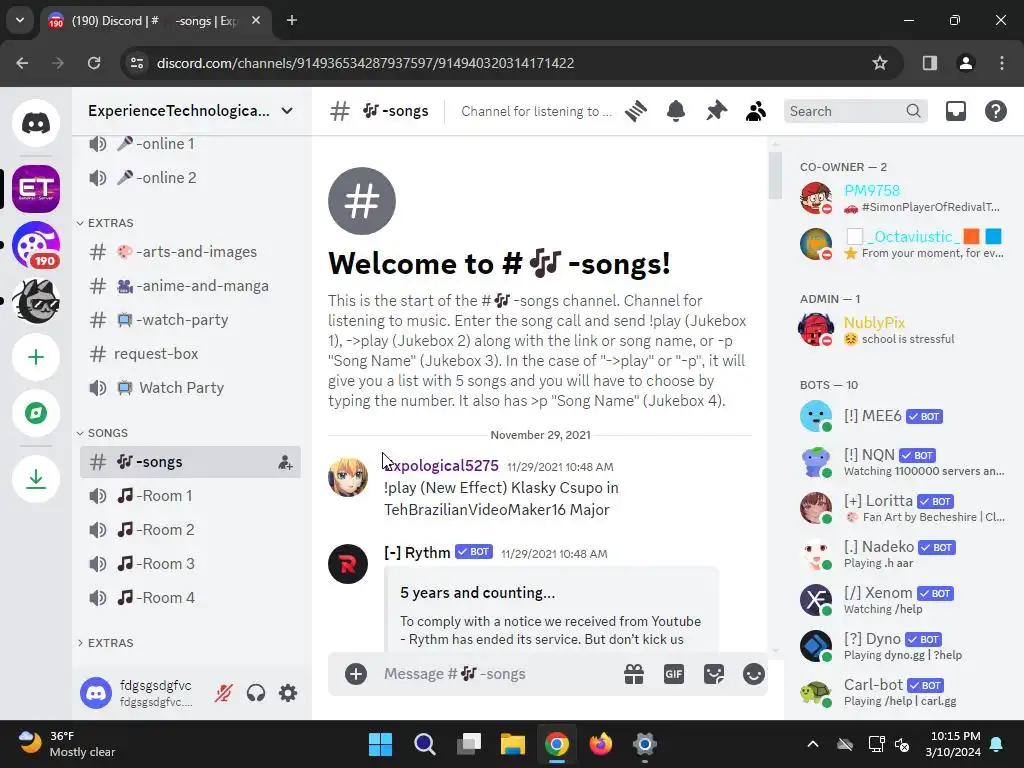Open request-box channel
The image size is (1024, 768).
tap(190, 354)
